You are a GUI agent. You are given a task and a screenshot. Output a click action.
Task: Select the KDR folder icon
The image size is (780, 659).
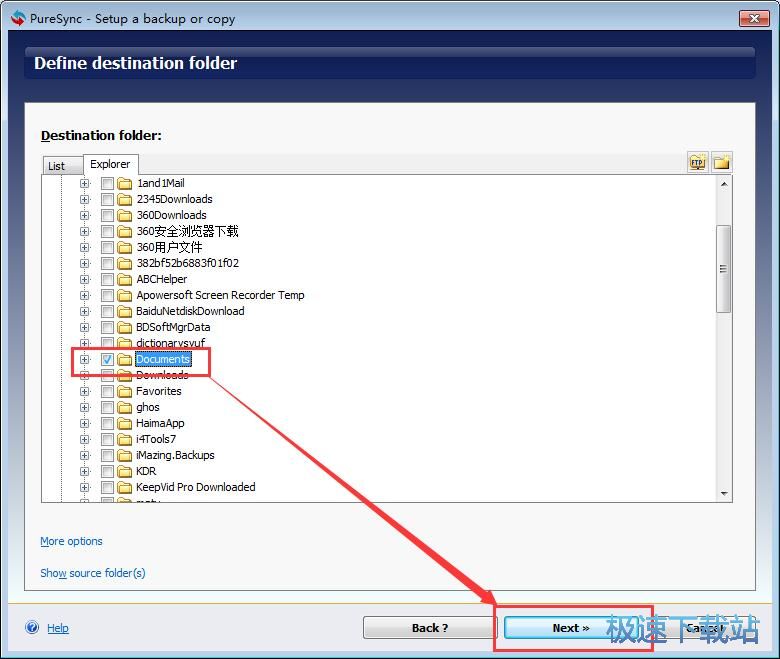(x=124, y=471)
